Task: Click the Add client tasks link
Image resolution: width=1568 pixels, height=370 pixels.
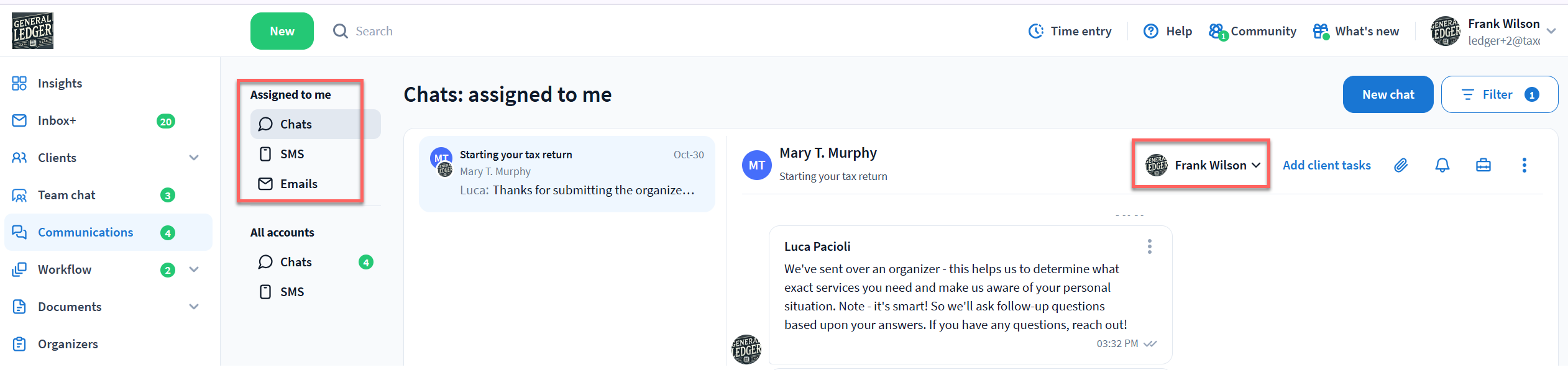Action: [1326, 165]
